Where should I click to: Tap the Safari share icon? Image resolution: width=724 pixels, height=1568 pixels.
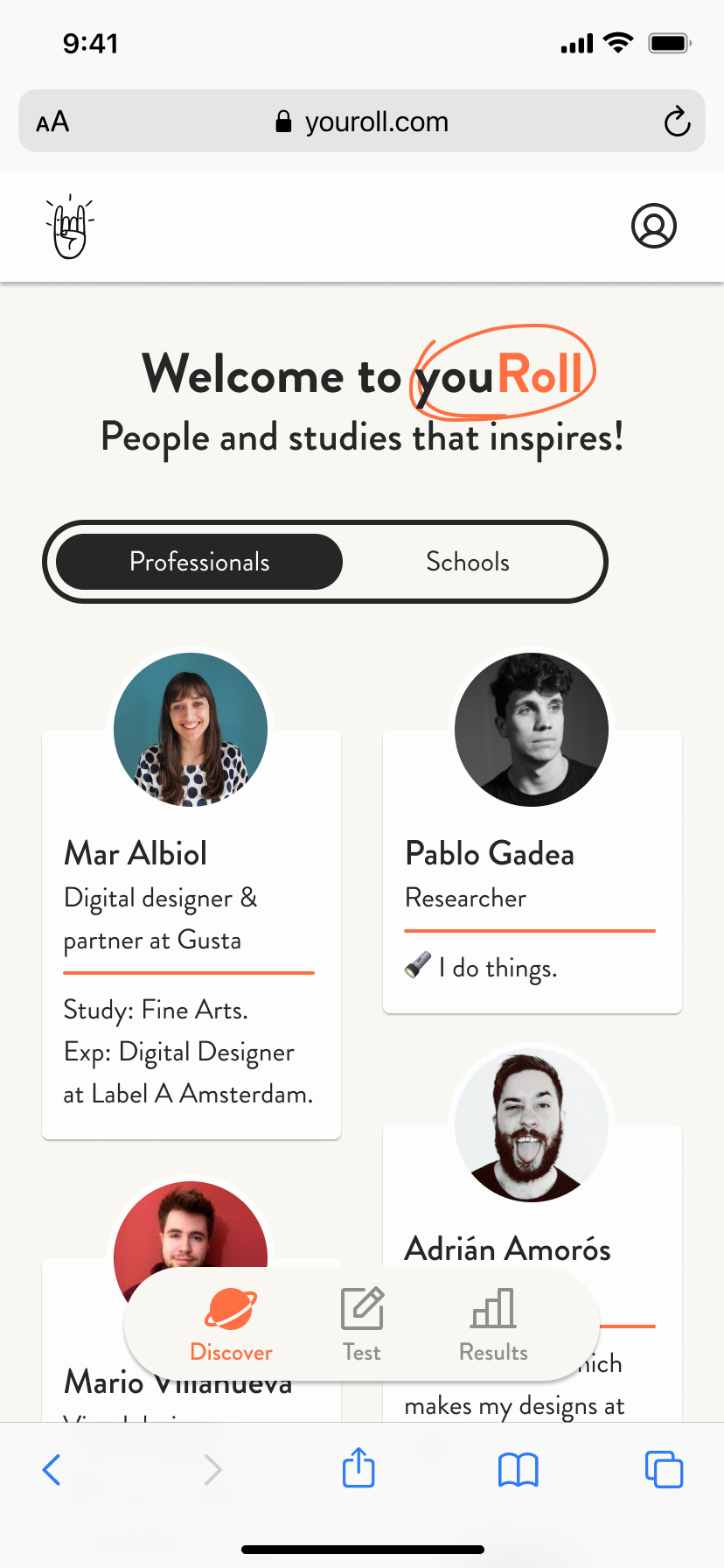359,1468
